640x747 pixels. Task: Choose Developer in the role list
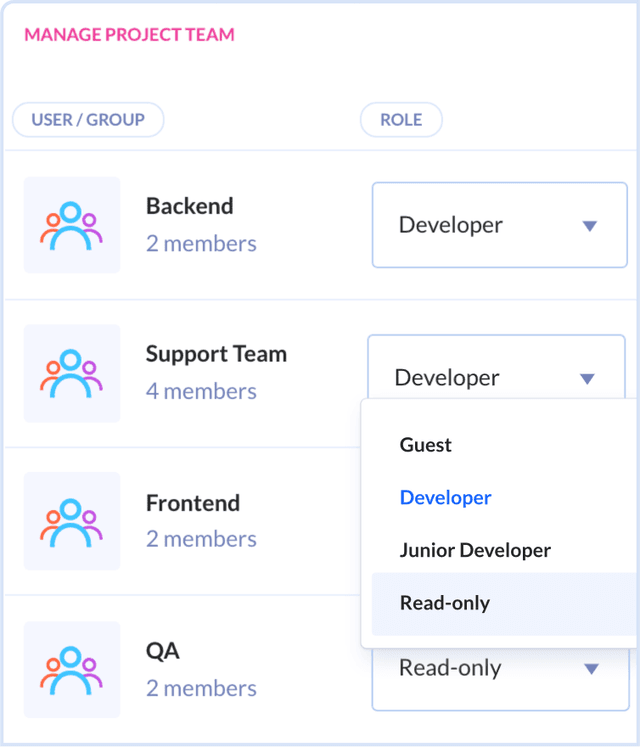point(446,498)
